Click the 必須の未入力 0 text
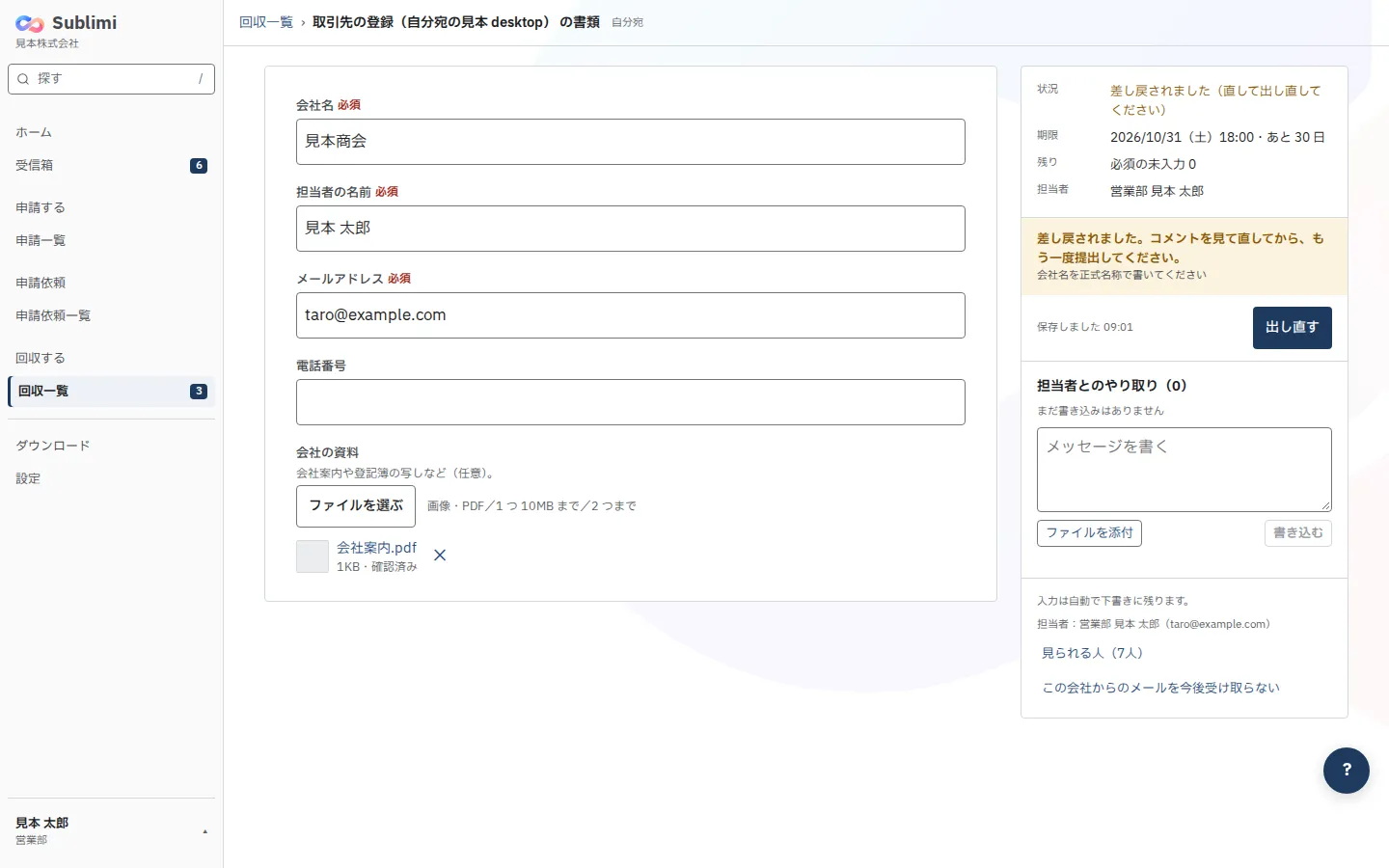Image resolution: width=1389 pixels, height=868 pixels. click(x=1153, y=165)
